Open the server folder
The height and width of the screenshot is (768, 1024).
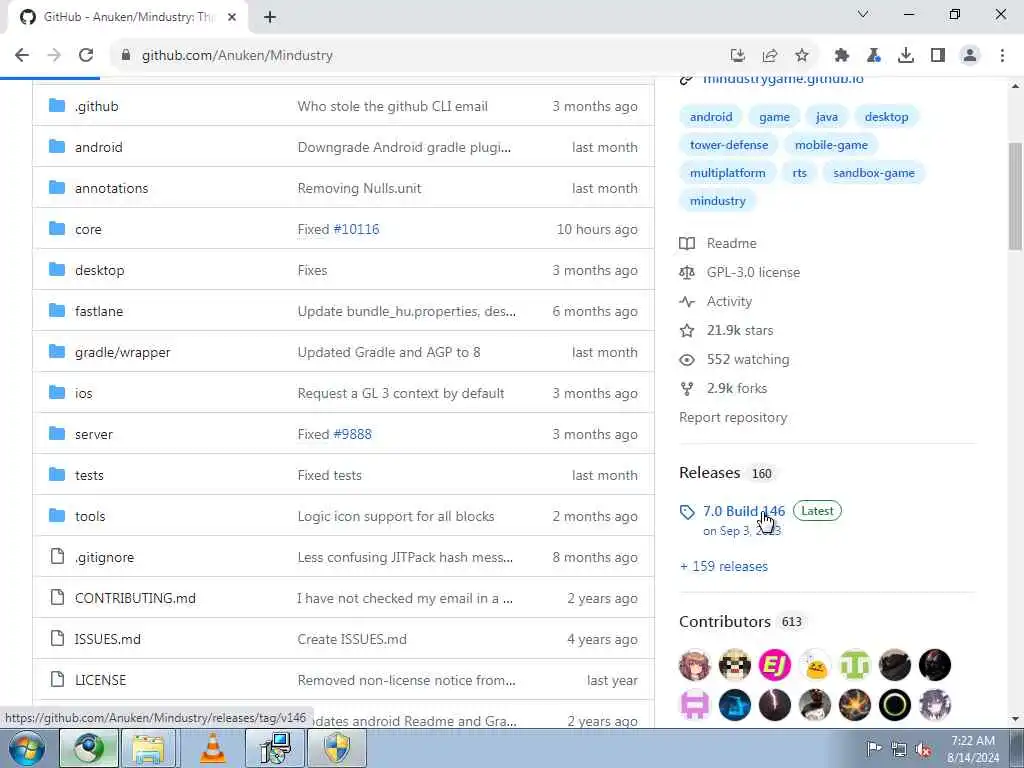[x=93, y=434]
